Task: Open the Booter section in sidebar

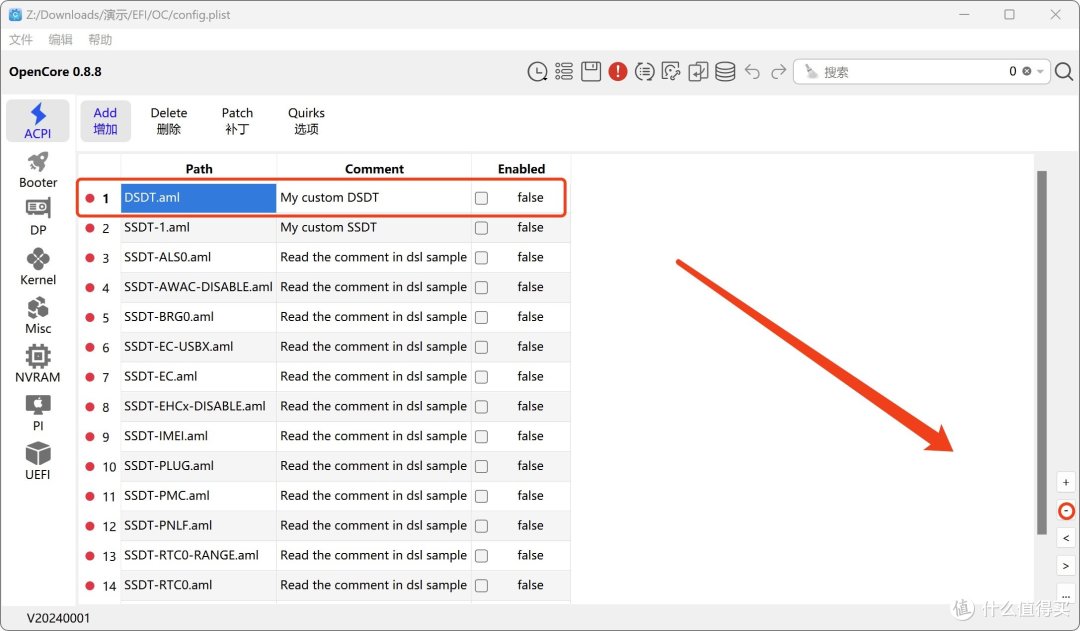Action: [x=38, y=170]
